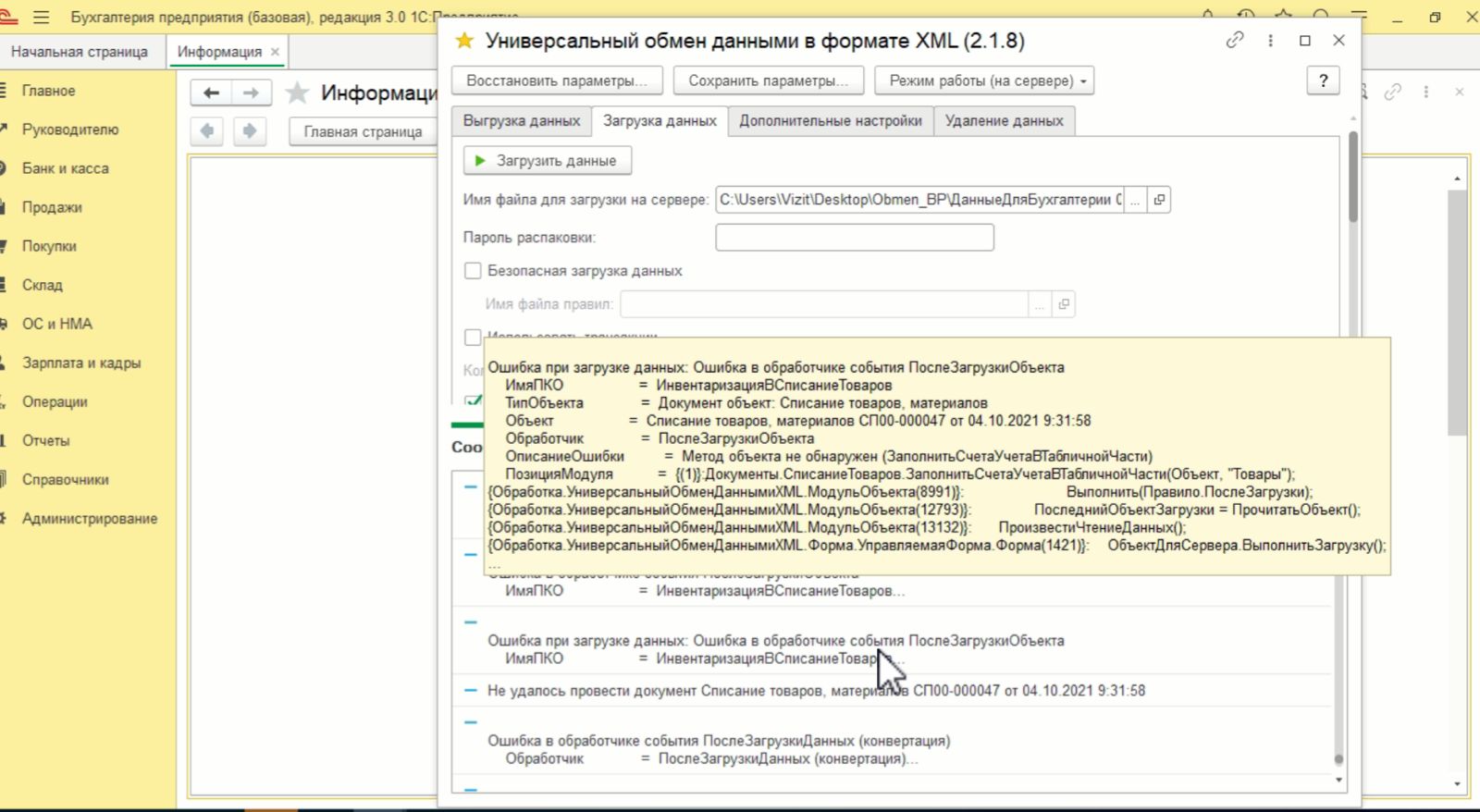Collapse the first error entry in message log
This screenshot has height=812, width=1480.
point(470,486)
